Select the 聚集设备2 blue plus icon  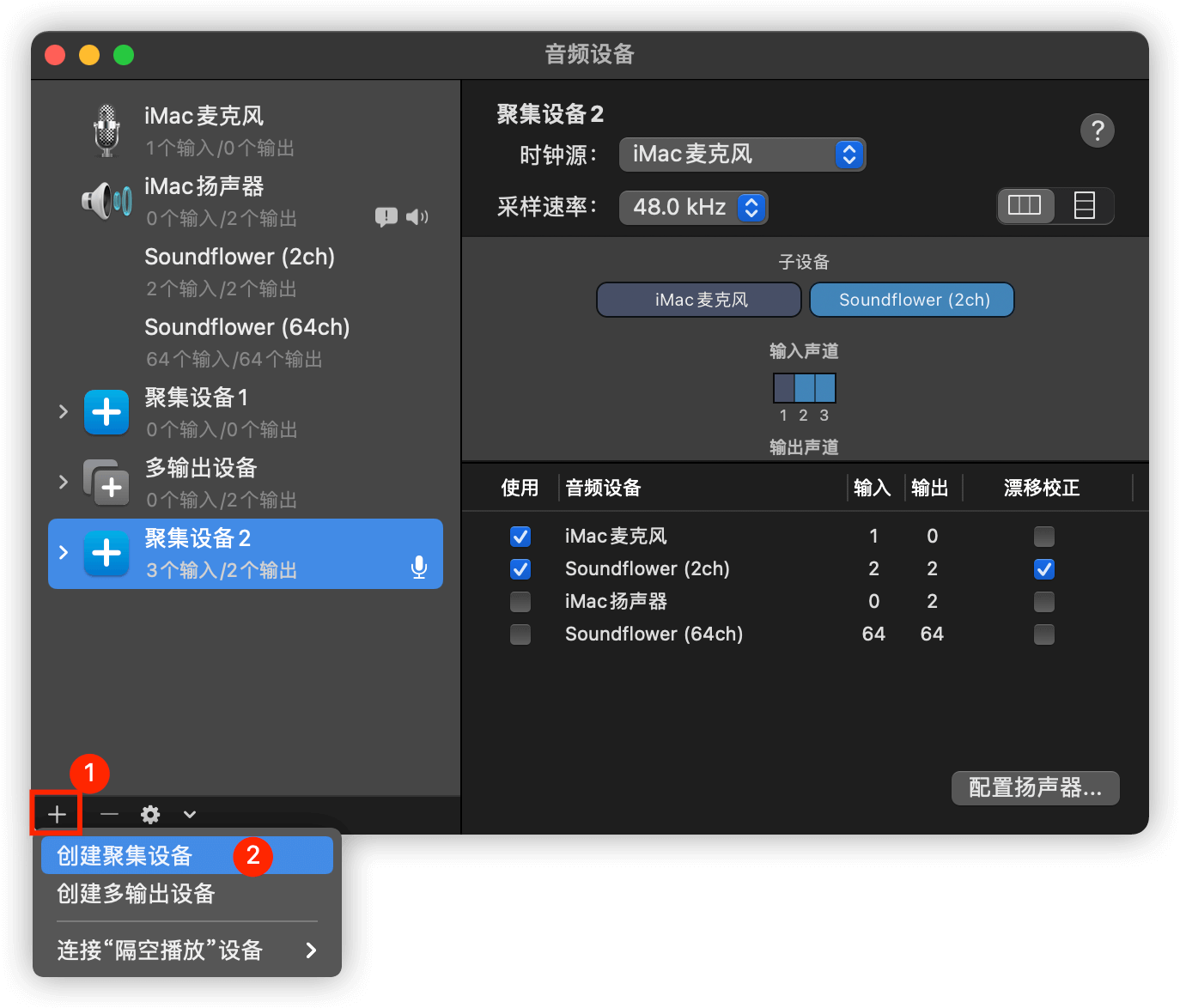(x=106, y=553)
